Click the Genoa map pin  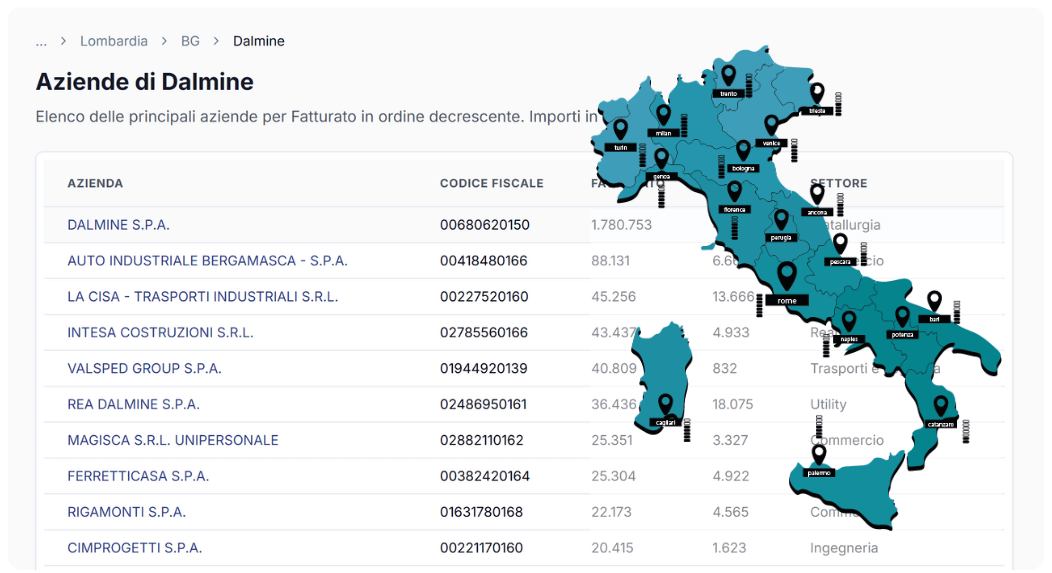coord(662,158)
